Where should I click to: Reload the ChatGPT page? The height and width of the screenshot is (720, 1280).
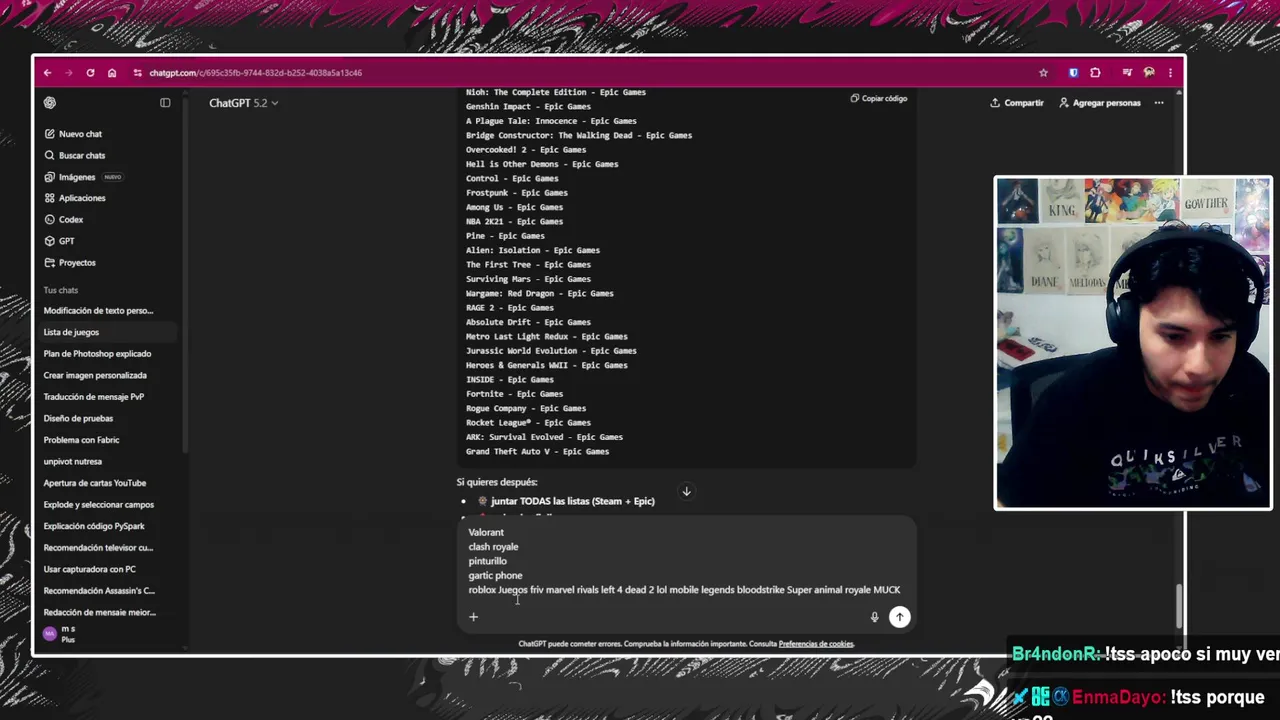90,73
